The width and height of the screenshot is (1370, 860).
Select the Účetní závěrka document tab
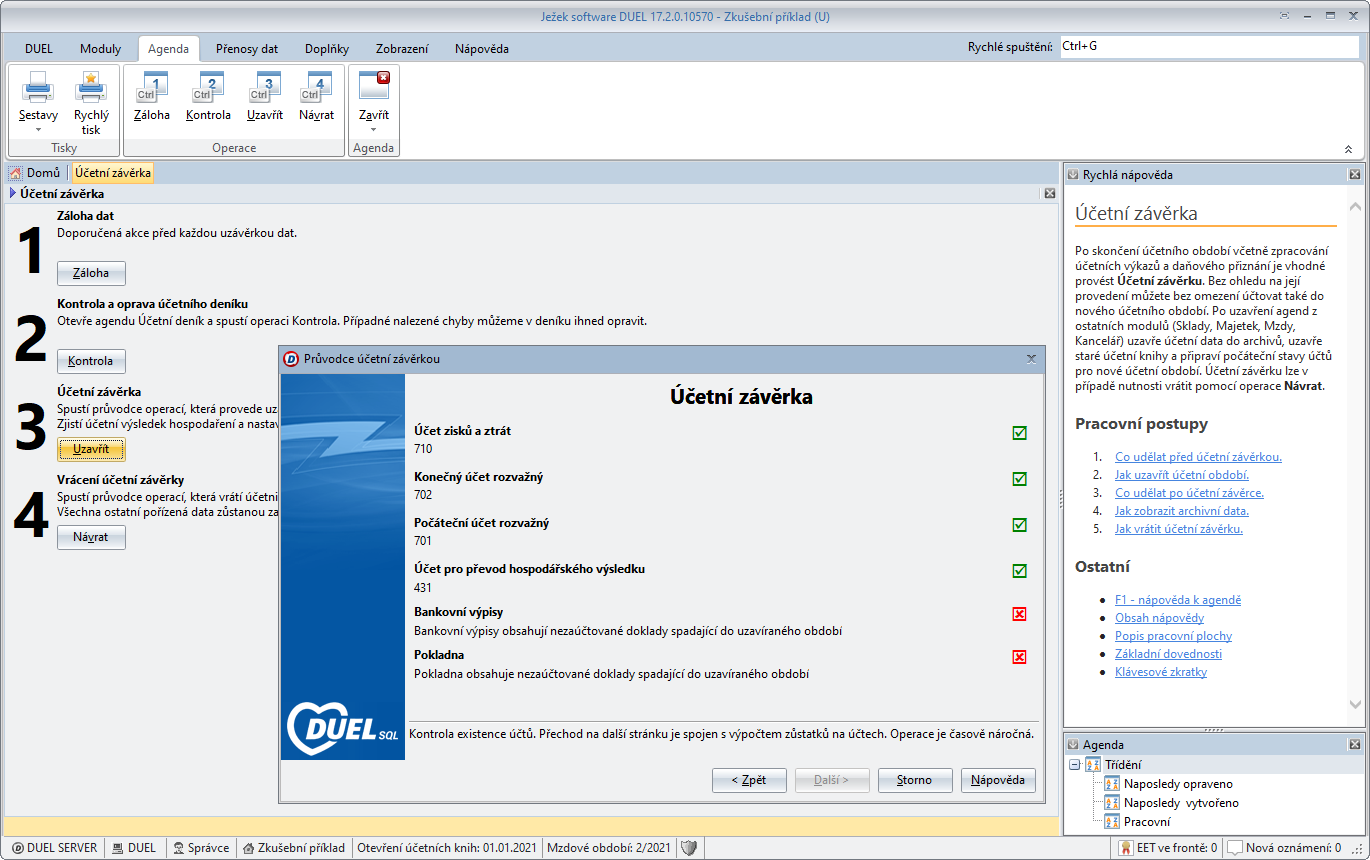112,173
